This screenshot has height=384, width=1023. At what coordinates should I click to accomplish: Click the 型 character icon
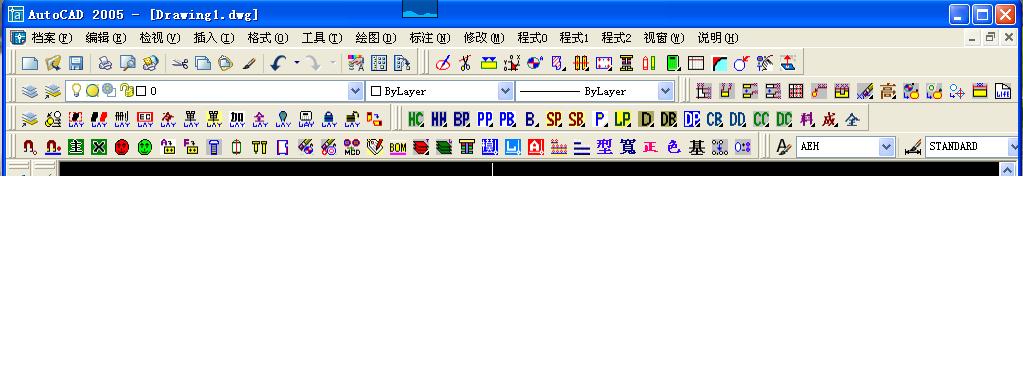[x=604, y=147]
